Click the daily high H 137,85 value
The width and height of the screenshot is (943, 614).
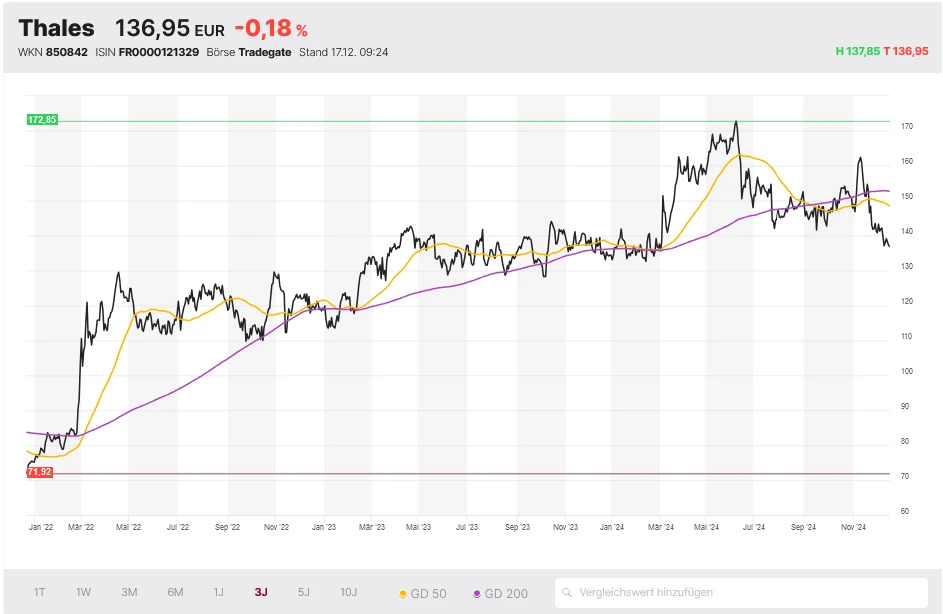pos(857,51)
